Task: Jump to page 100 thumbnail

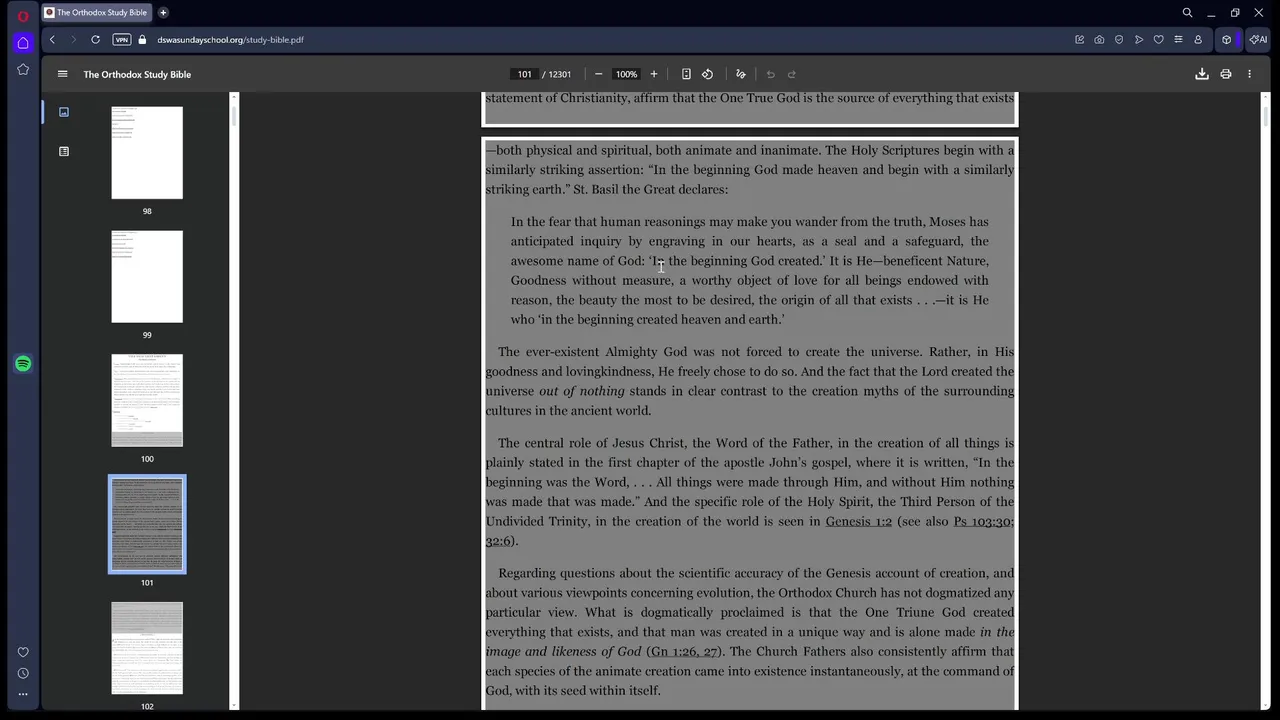Action: click(147, 400)
